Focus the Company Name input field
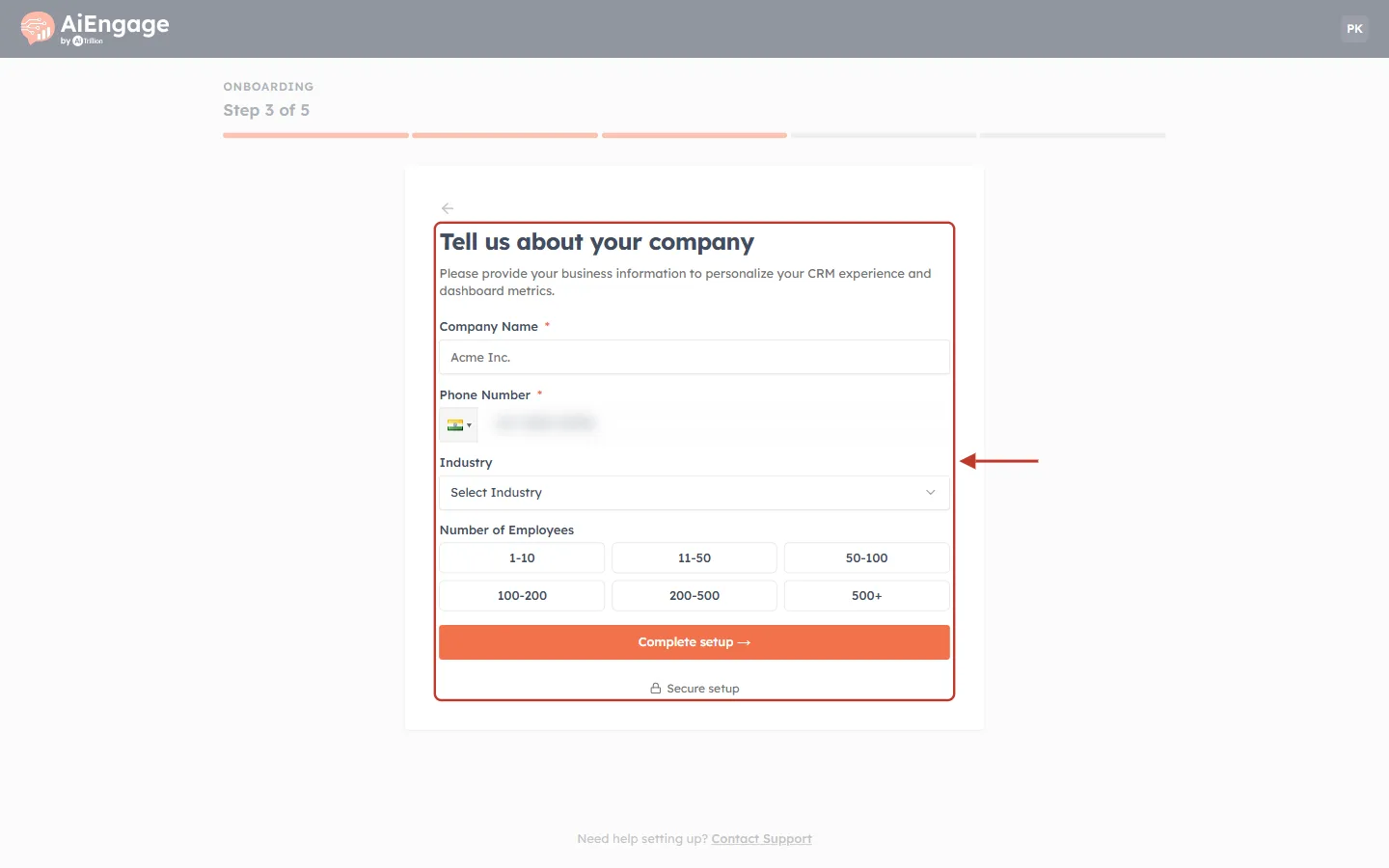The height and width of the screenshot is (868, 1389). coord(694,357)
